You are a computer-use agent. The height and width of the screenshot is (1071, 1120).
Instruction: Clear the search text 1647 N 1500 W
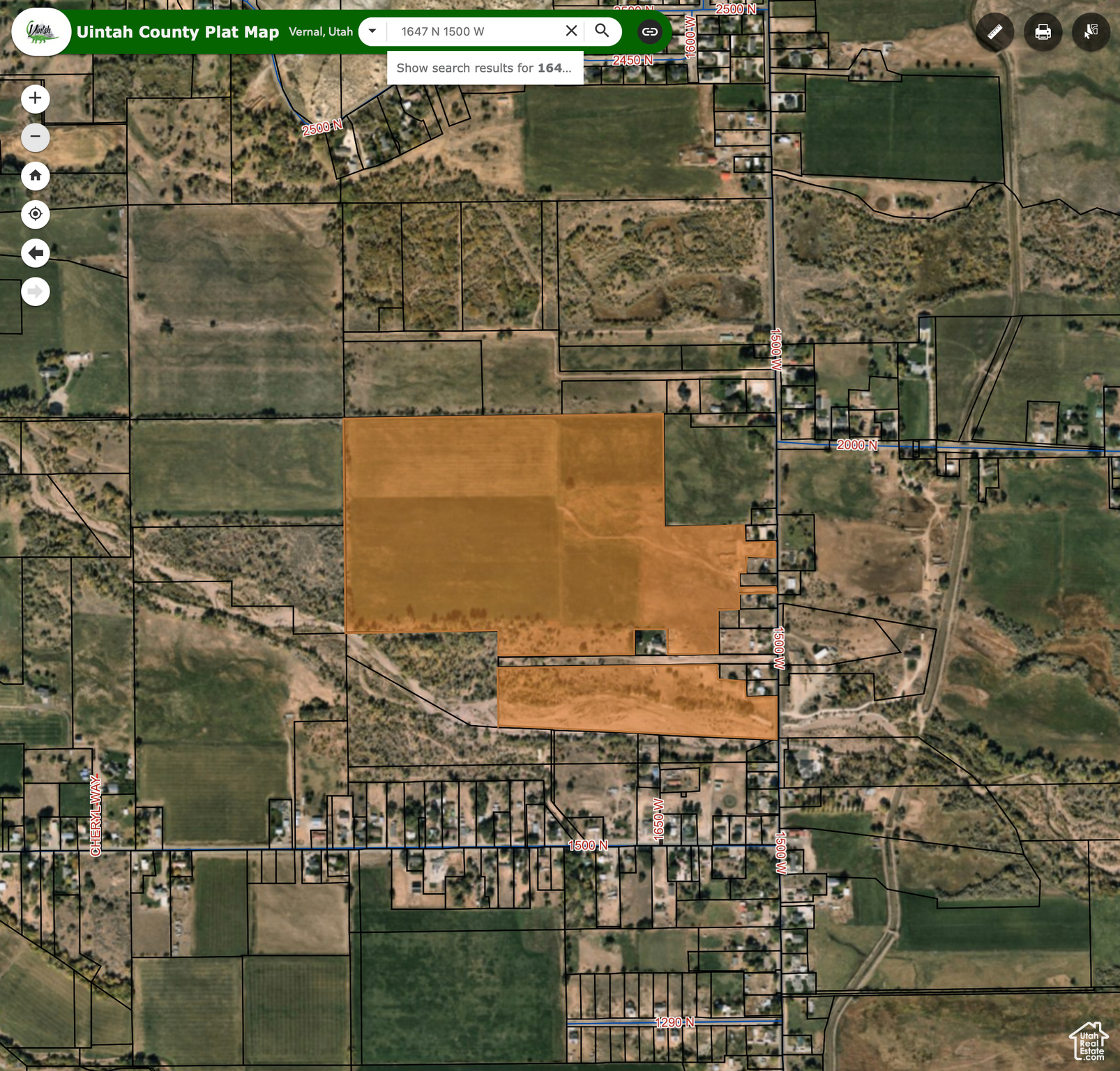click(571, 31)
